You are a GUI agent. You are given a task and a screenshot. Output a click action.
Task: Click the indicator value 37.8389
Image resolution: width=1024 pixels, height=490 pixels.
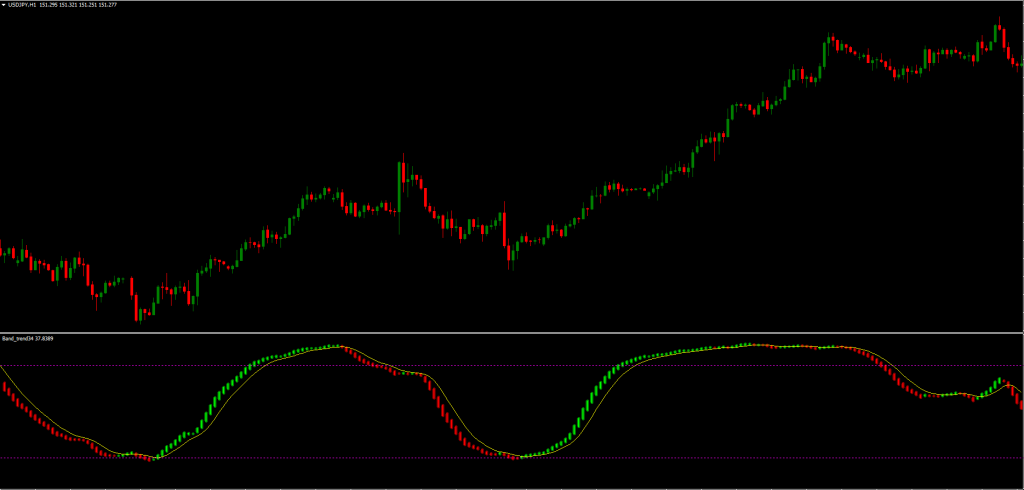click(x=44, y=338)
